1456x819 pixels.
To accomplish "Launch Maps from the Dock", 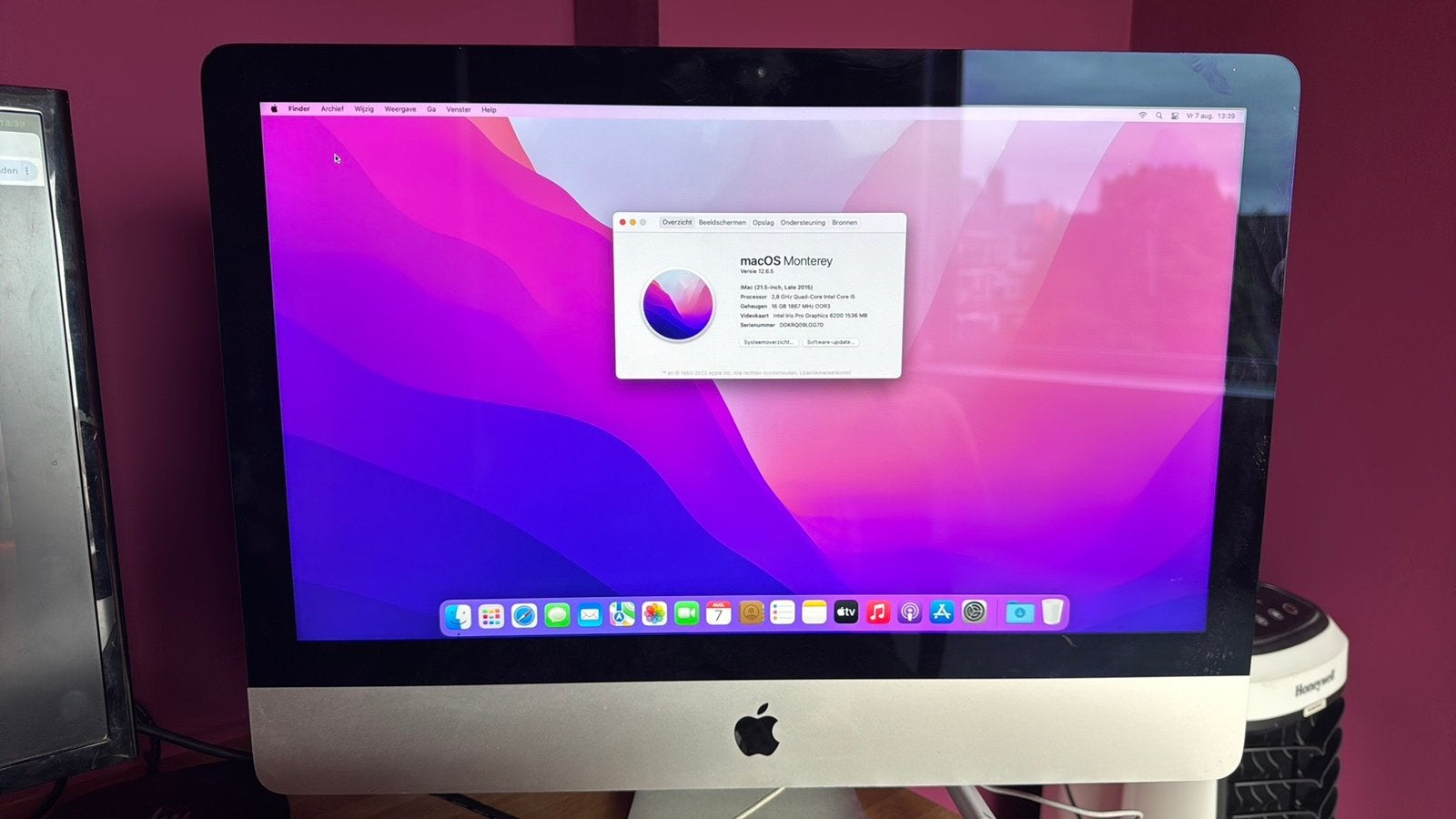I will 622,615.
